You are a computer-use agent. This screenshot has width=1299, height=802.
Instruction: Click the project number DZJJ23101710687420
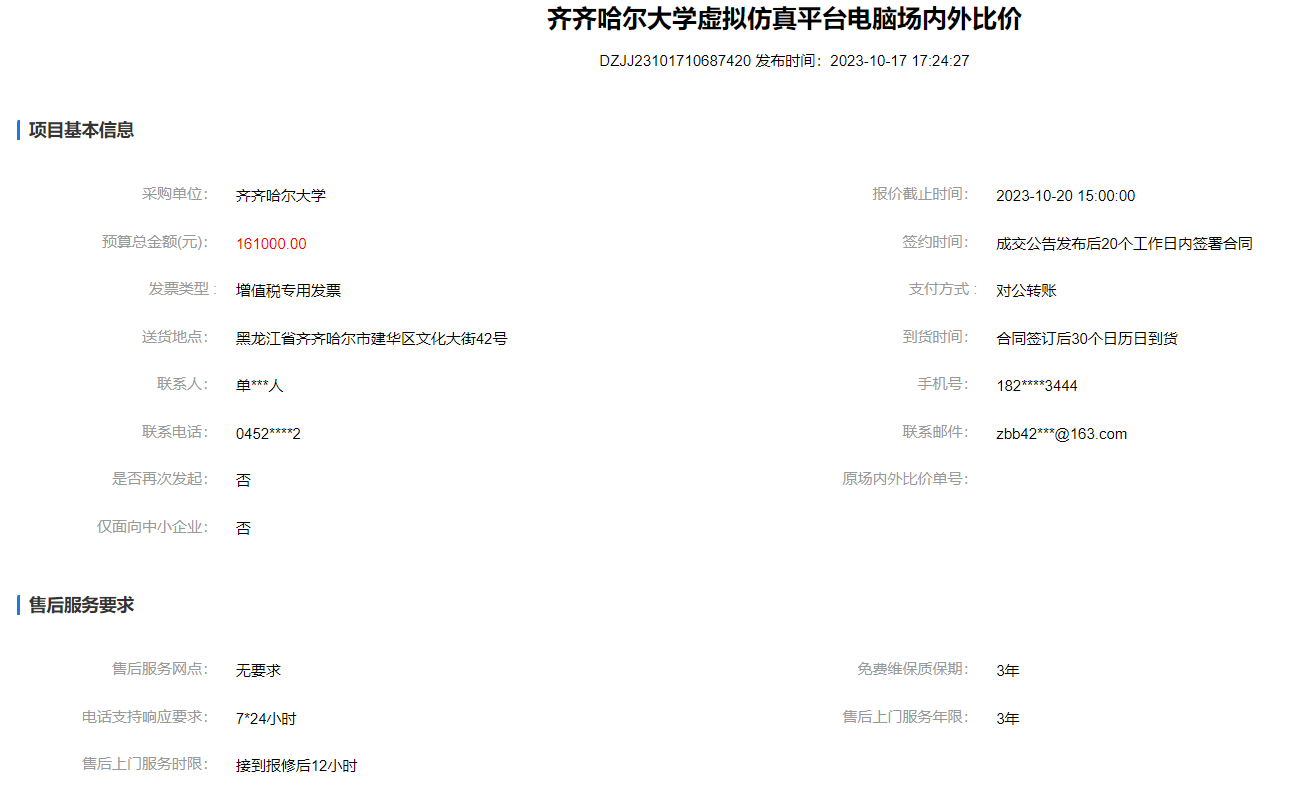click(x=674, y=61)
